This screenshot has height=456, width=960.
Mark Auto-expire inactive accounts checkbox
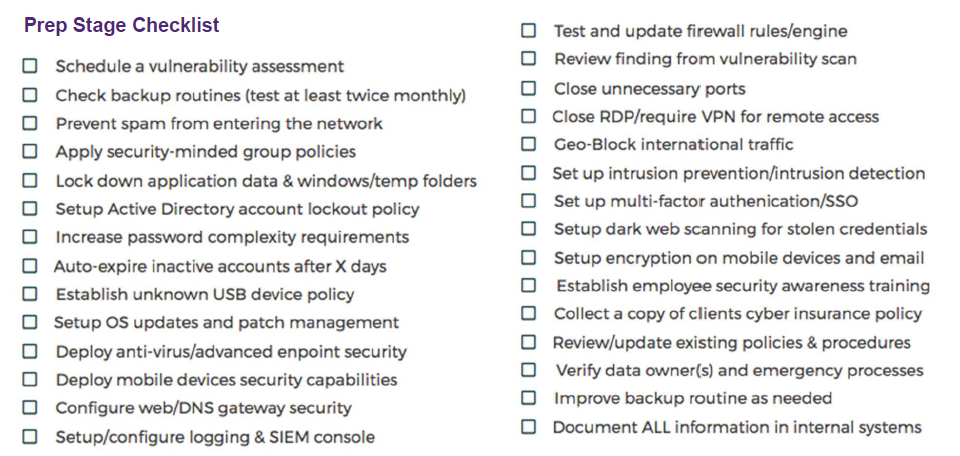tap(30, 266)
